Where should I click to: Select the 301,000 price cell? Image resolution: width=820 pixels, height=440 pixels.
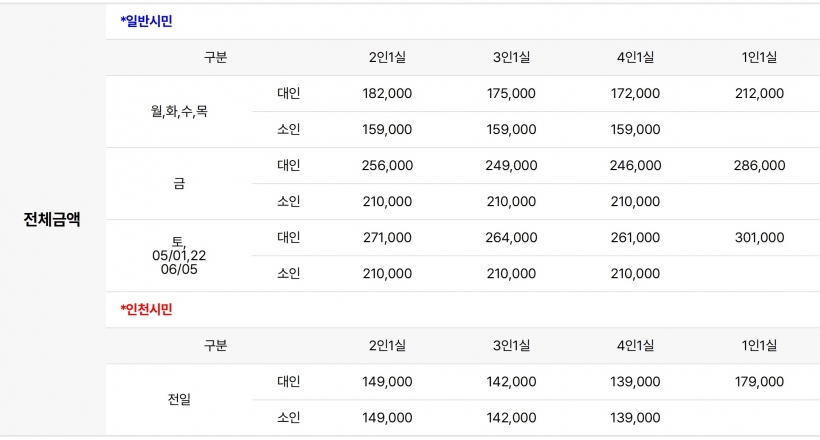point(758,238)
